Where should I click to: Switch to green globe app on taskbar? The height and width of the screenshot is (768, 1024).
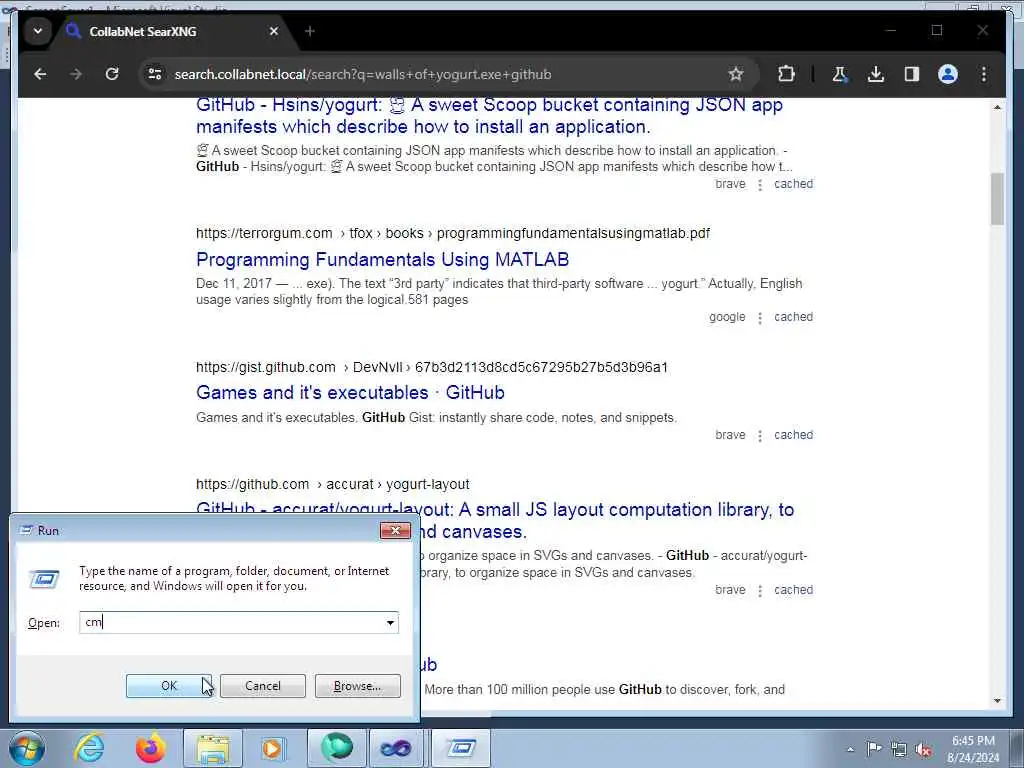(337, 748)
